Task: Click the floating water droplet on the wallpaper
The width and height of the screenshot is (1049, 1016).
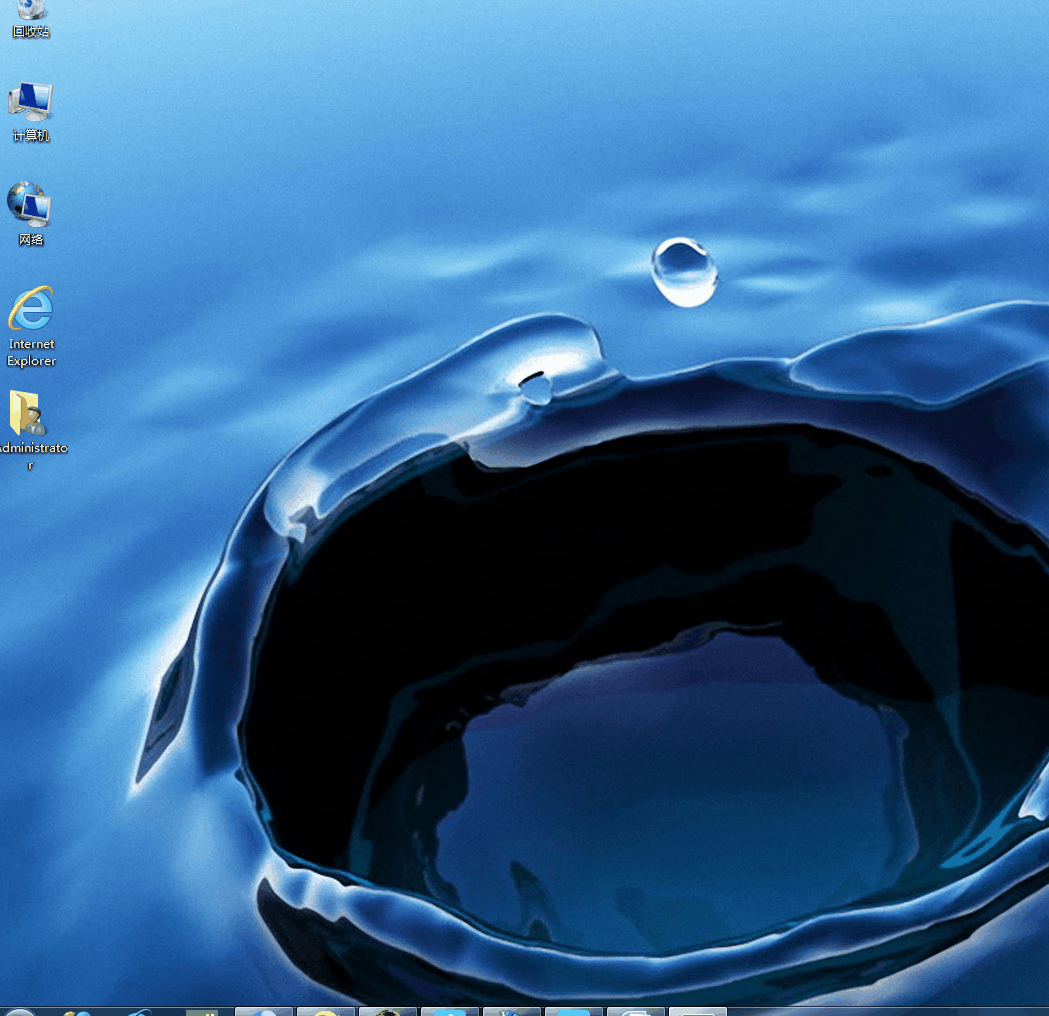Action: click(x=684, y=271)
